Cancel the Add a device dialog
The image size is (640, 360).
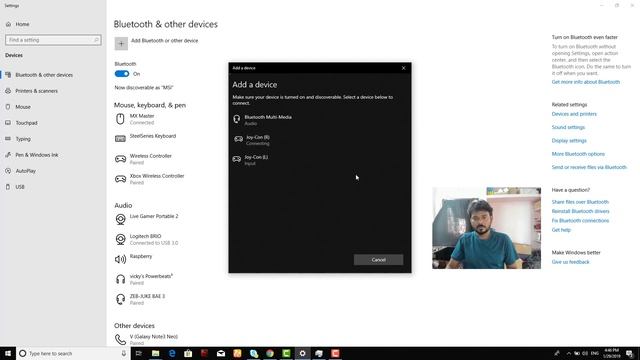pyautogui.click(x=378, y=260)
